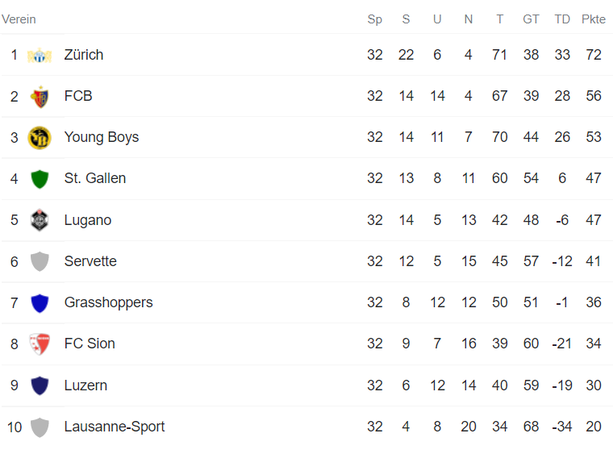Image resolution: width=613 pixels, height=450 pixels.
Task: Select the Servette table row
Action: click(306, 261)
